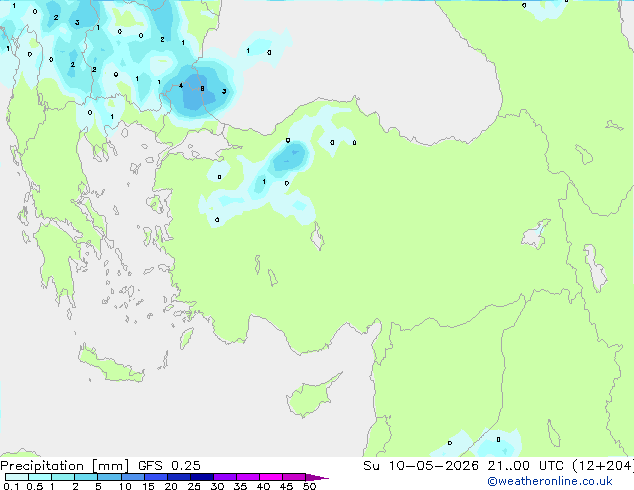Click the "0.5" legend label

[34, 486]
